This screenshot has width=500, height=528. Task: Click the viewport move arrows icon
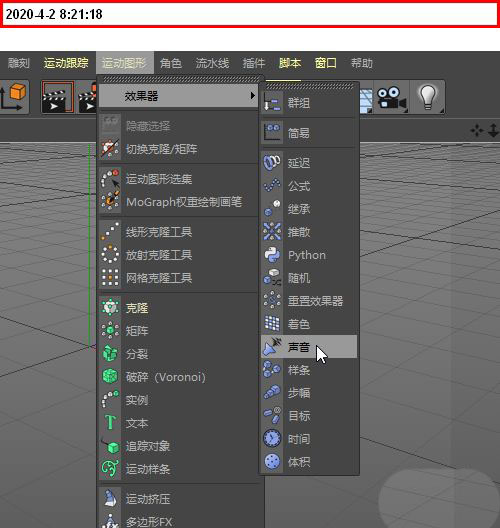coord(477,130)
